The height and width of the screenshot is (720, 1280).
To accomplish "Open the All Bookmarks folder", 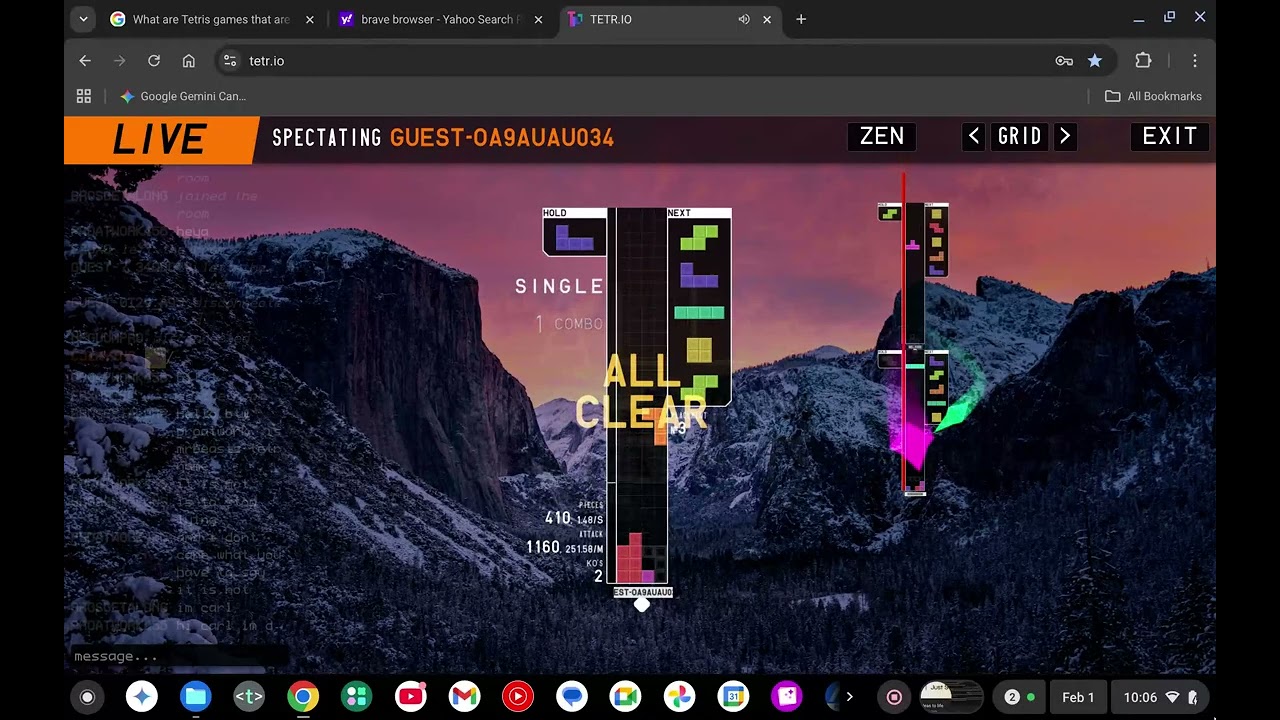I will pos(1153,96).
